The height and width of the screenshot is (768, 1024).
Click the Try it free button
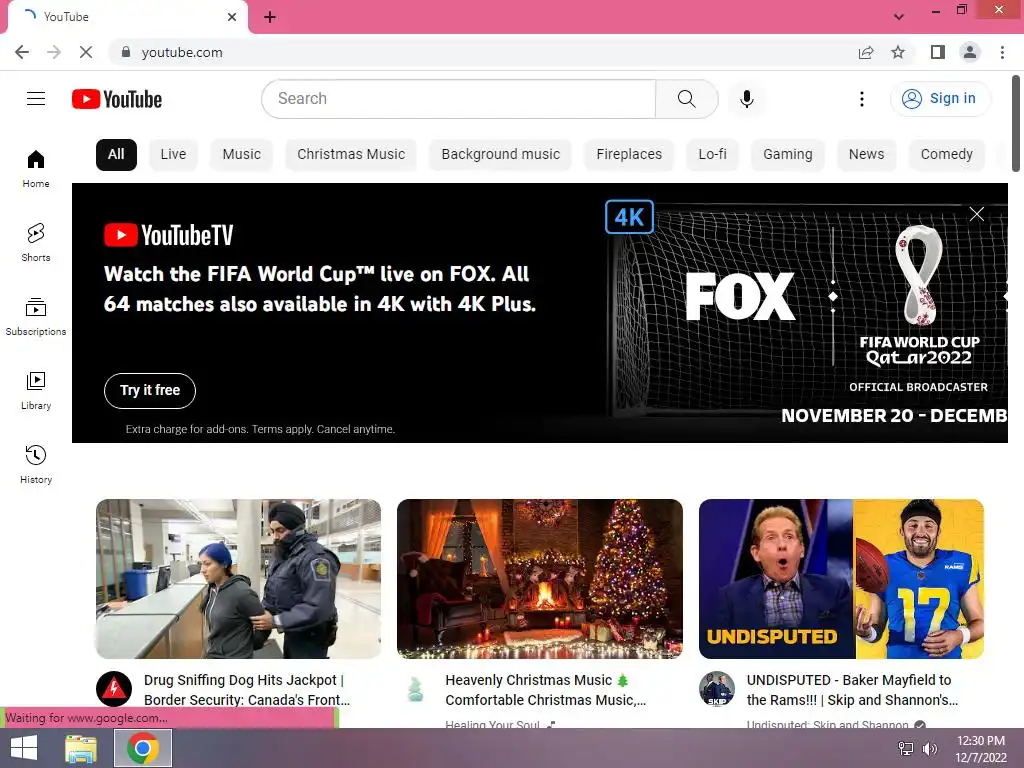[x=150, y=391]
